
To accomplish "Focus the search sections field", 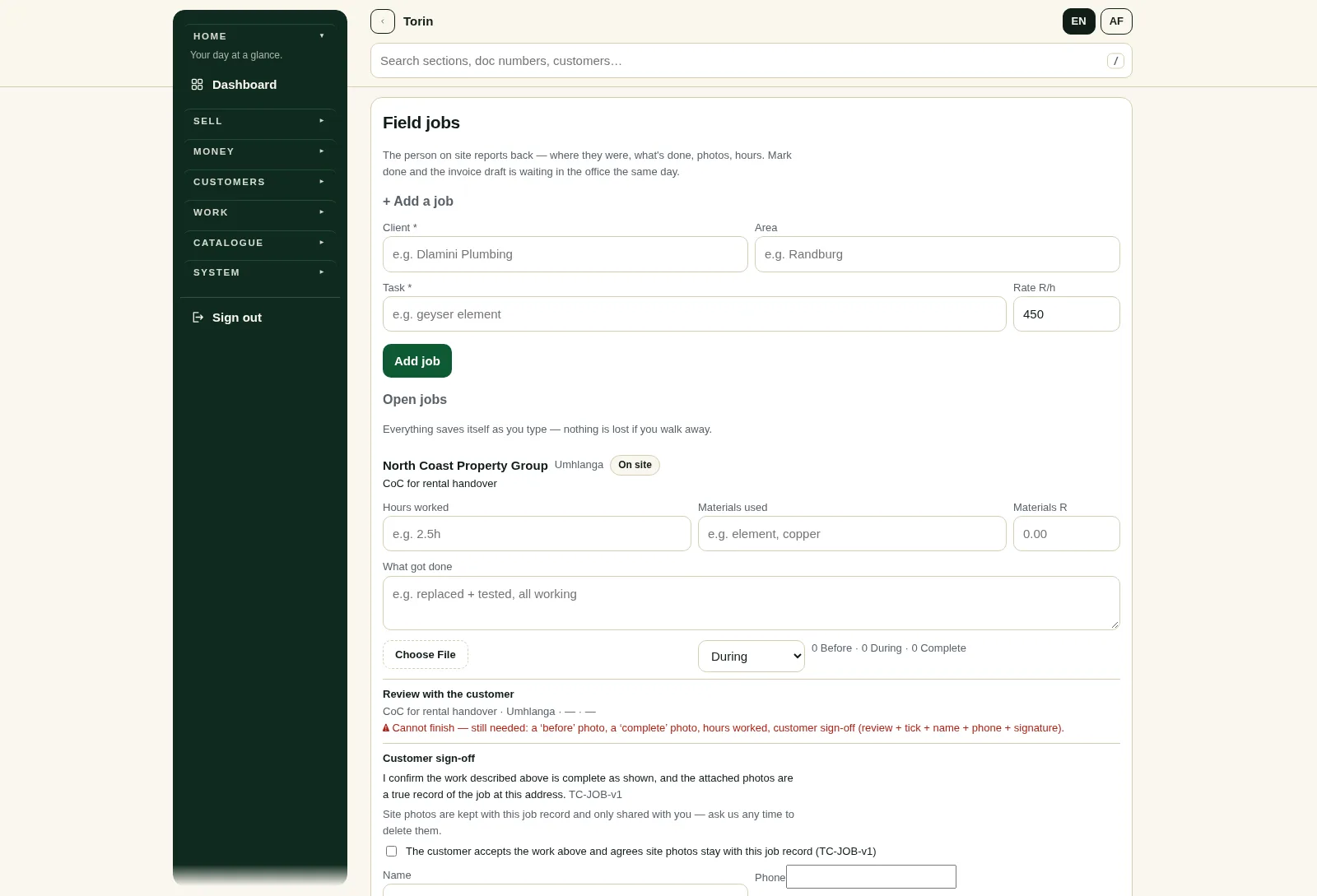I will (752, 61).
